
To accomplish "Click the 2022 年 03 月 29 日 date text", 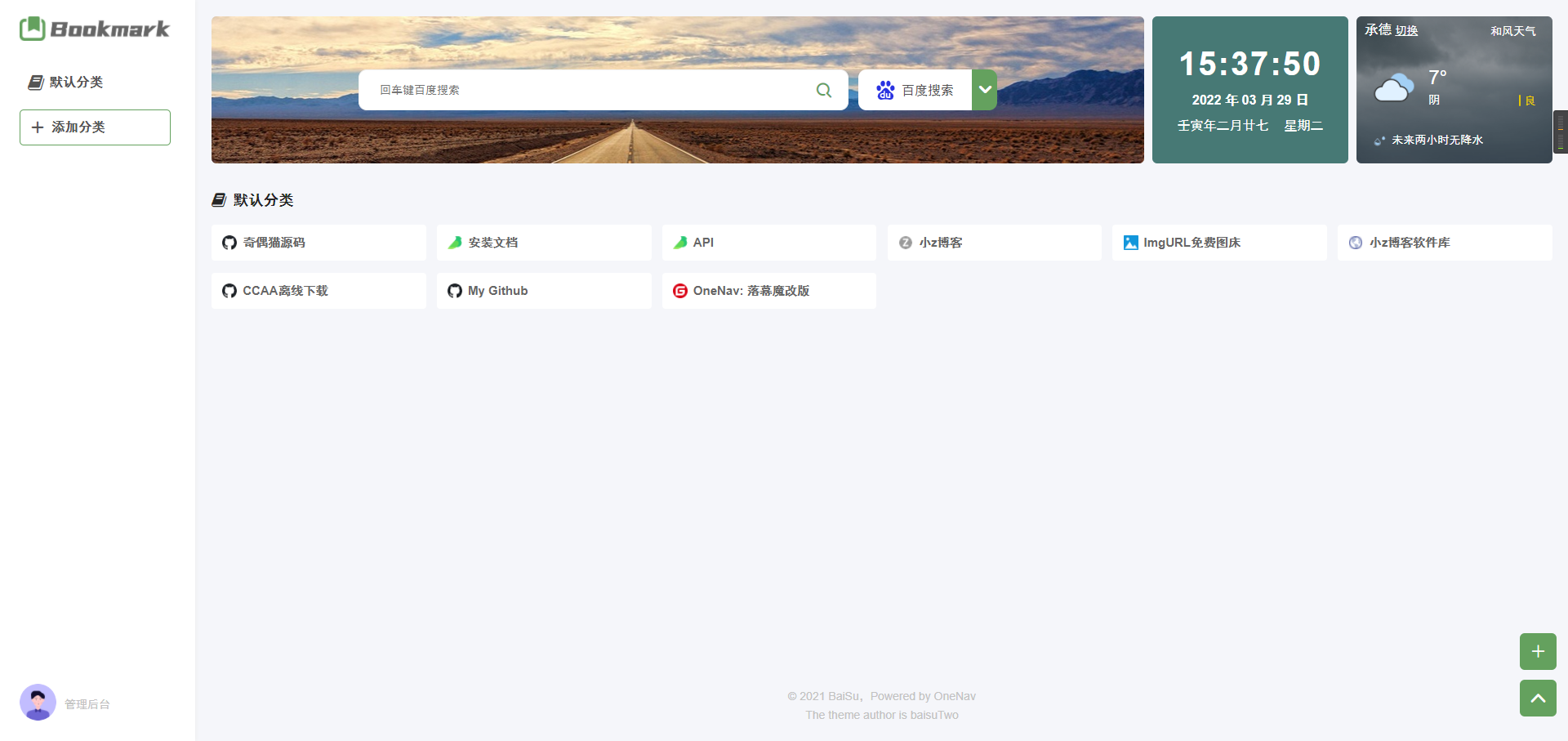I will click(x=1249, y=100).
